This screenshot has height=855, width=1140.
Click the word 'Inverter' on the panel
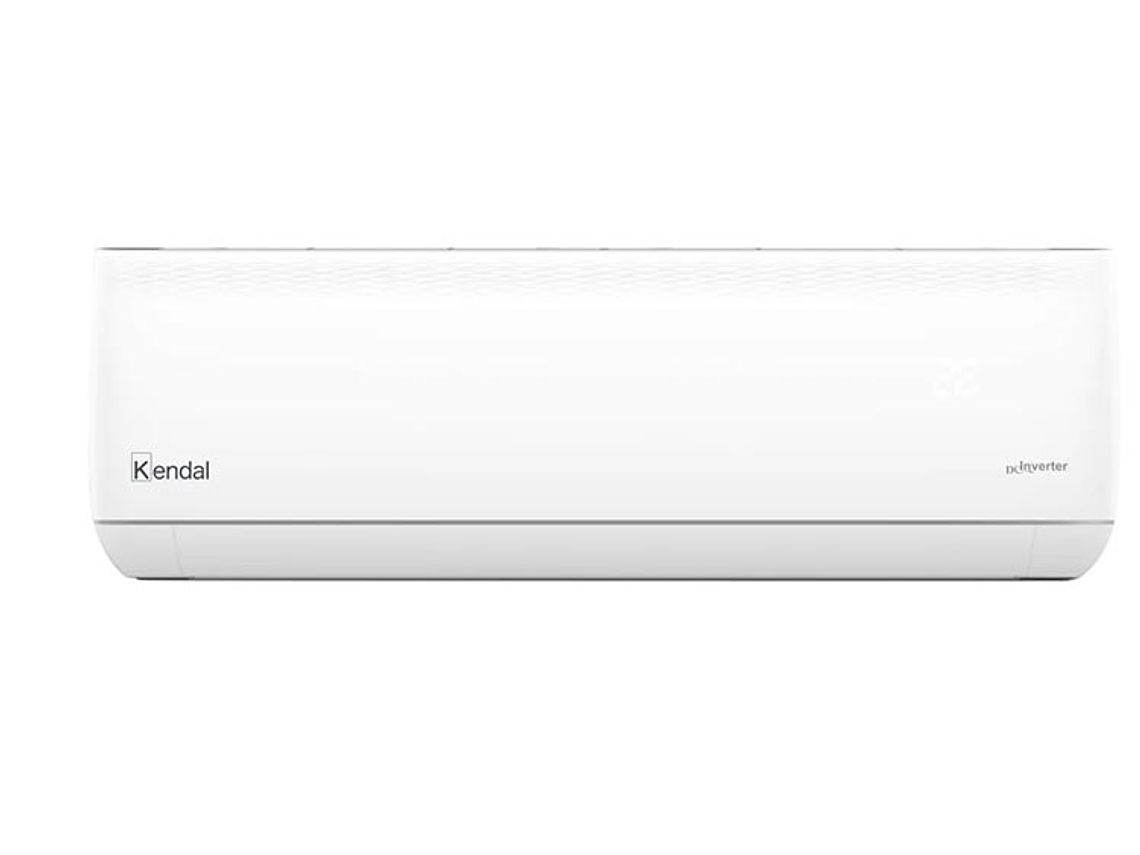pos(1044,466)
